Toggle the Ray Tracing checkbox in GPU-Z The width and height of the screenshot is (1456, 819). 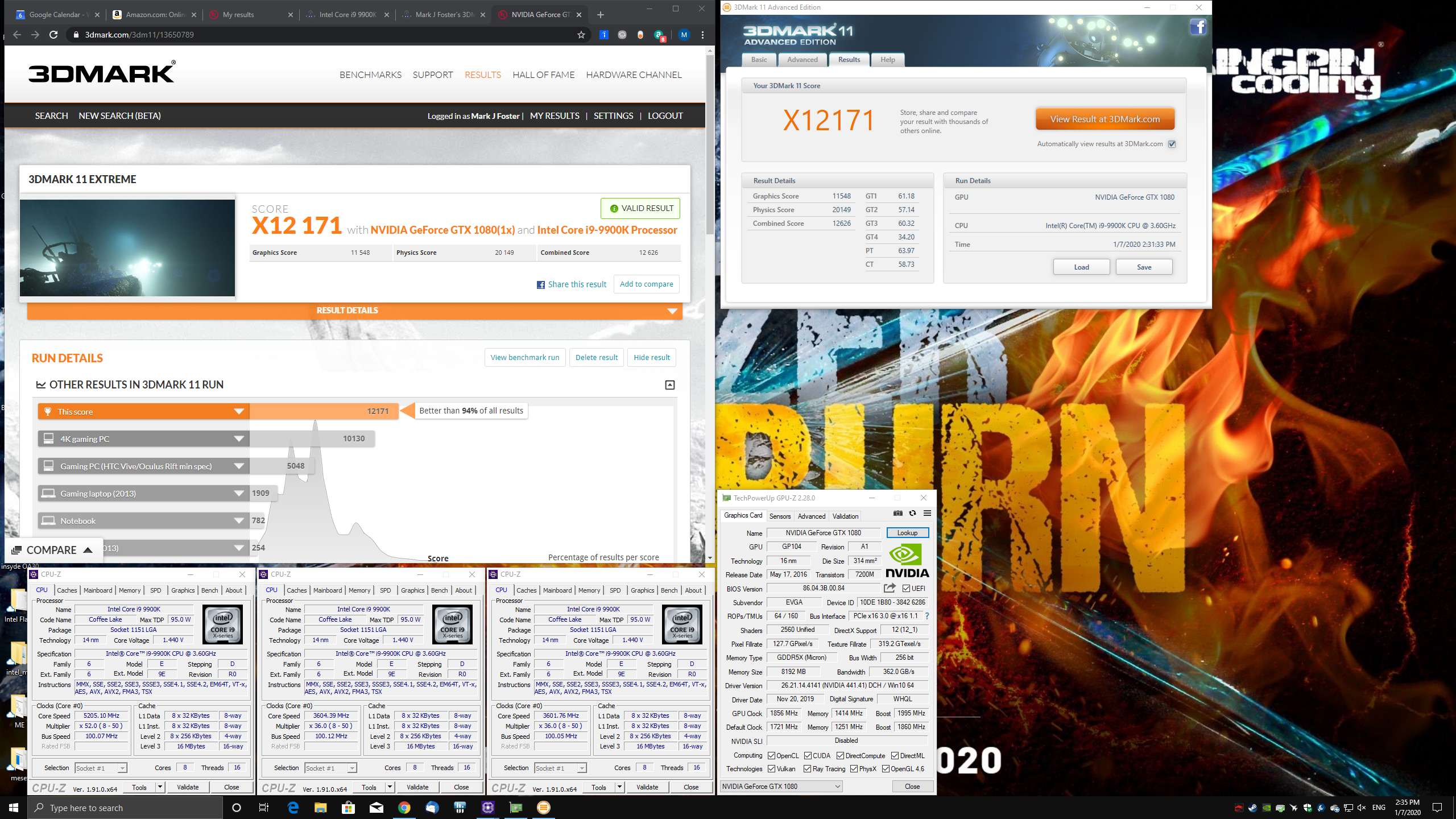click(x=808, y=768)
